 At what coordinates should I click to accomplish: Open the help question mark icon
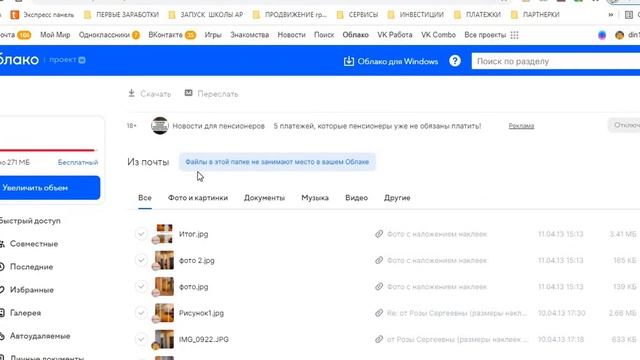[x=455, y=61]
